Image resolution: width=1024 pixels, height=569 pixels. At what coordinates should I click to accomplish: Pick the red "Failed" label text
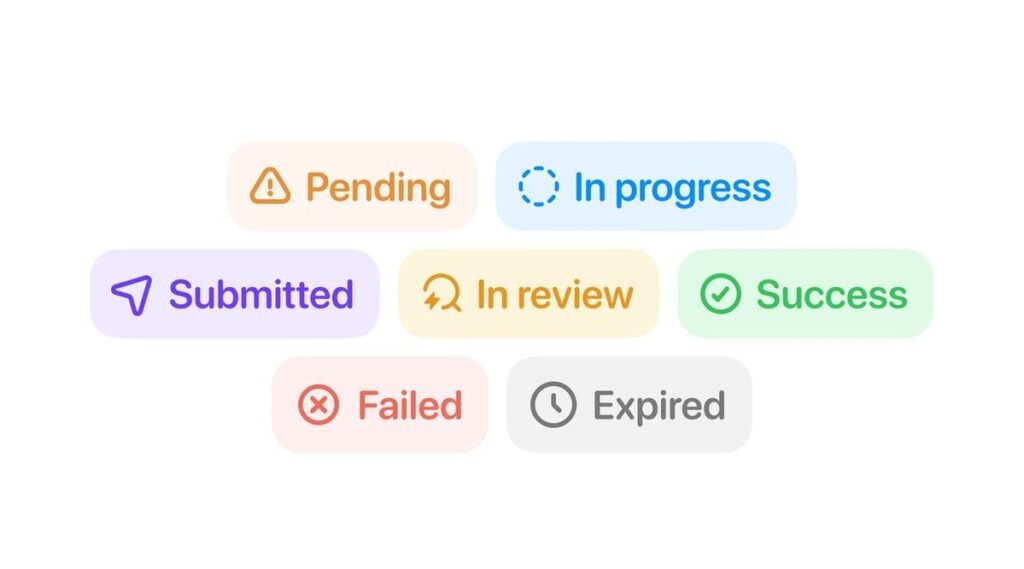click(409, 405)
